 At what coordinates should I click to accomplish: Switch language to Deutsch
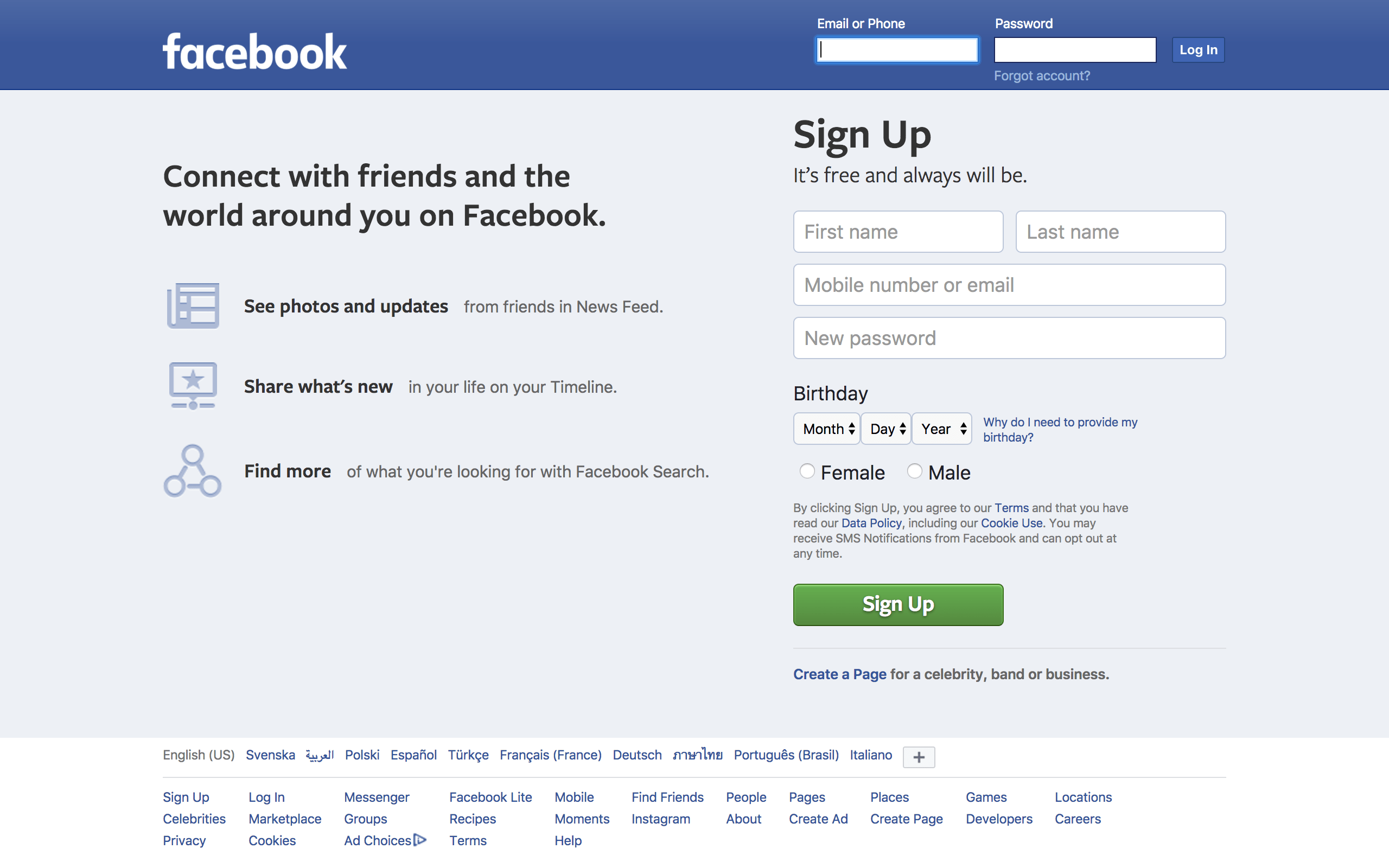(637, 755)
